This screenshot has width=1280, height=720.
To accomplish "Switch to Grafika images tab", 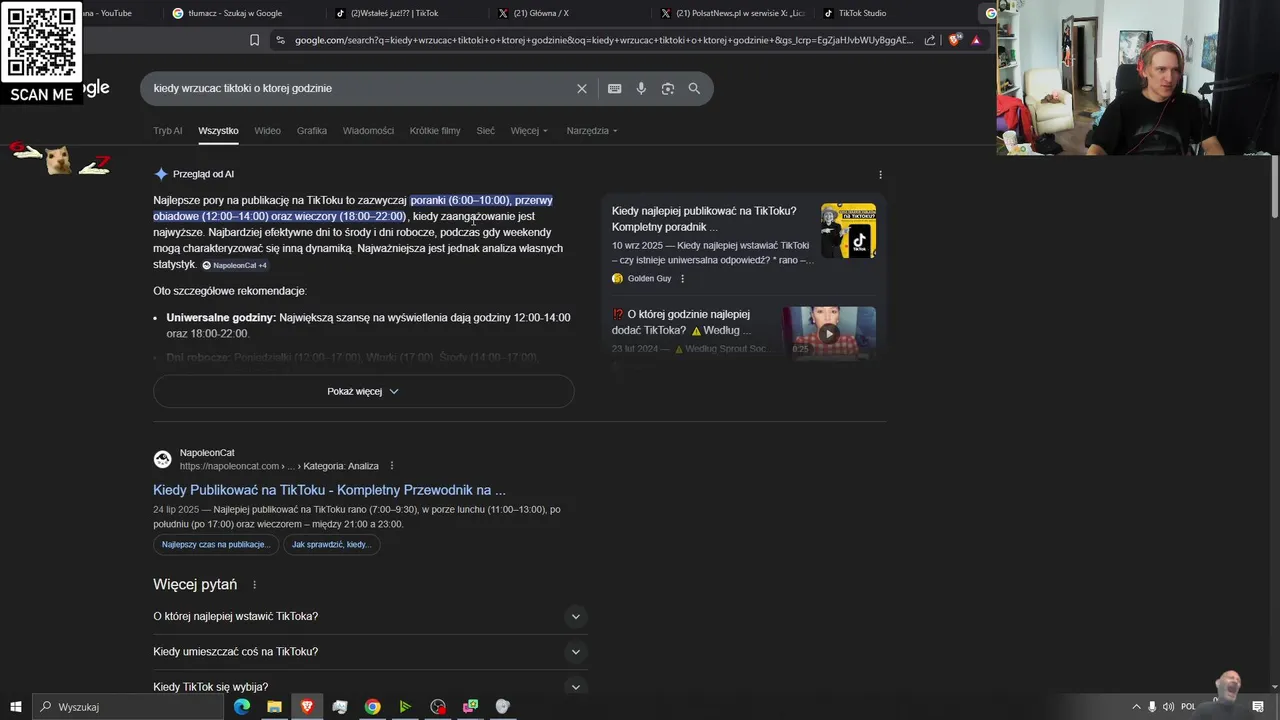I will click(x=312, y=131).
